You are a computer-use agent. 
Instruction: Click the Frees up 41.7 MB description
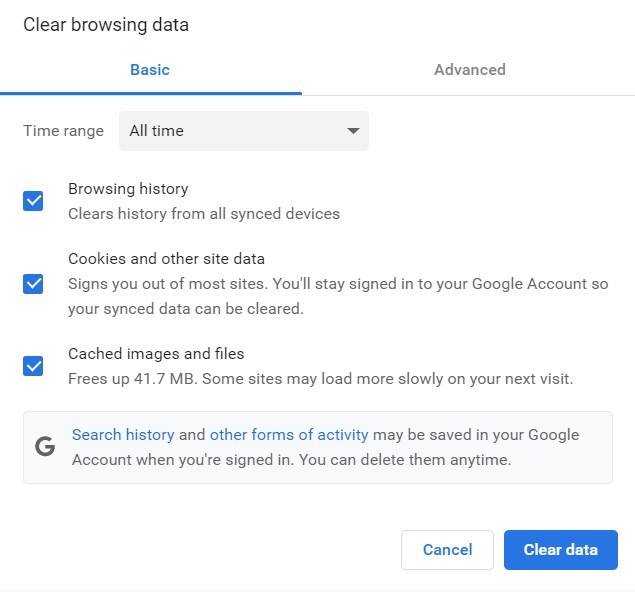coord(321,379)
